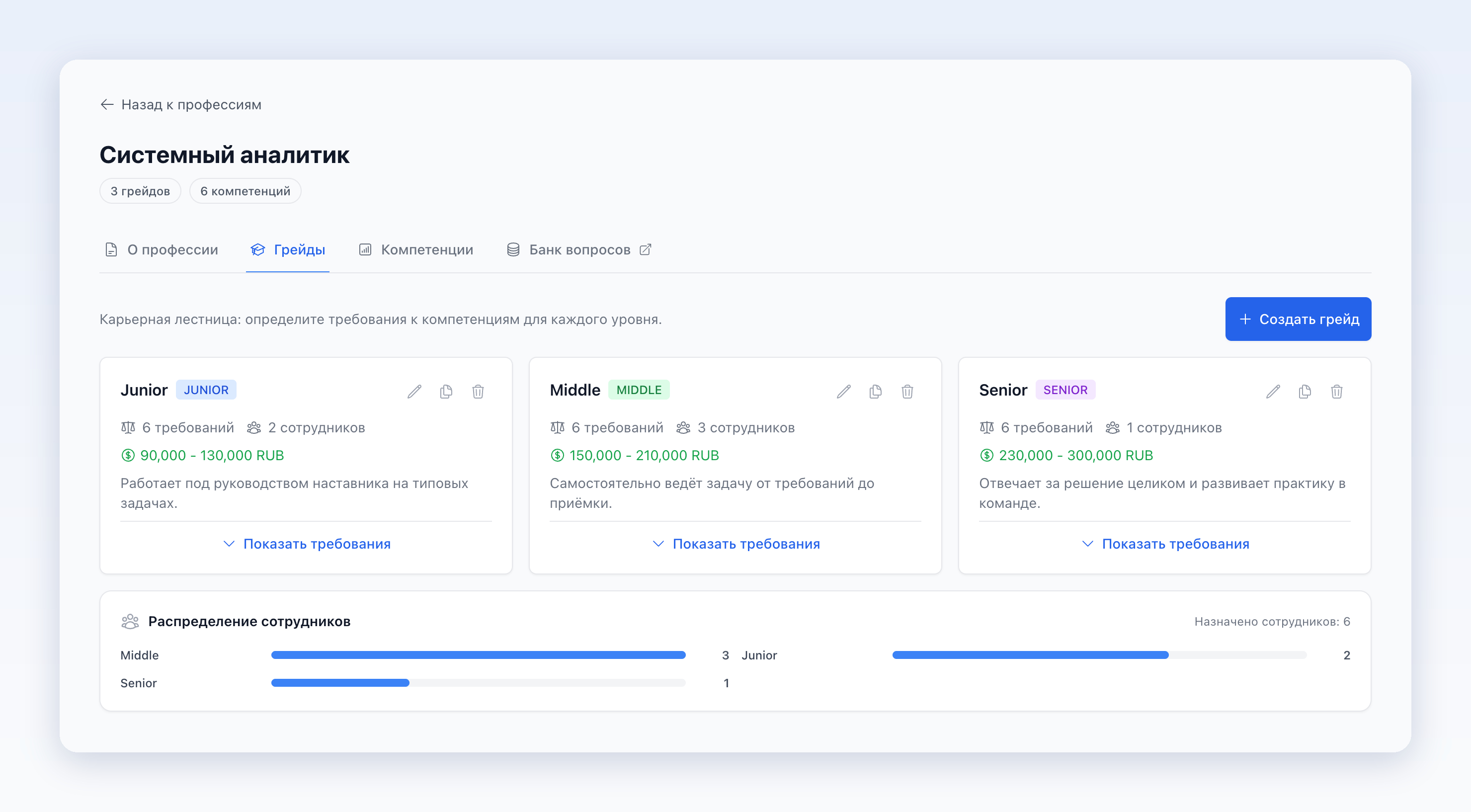Remove the Senior grade via trash icon

click(x=1337, y=391)
